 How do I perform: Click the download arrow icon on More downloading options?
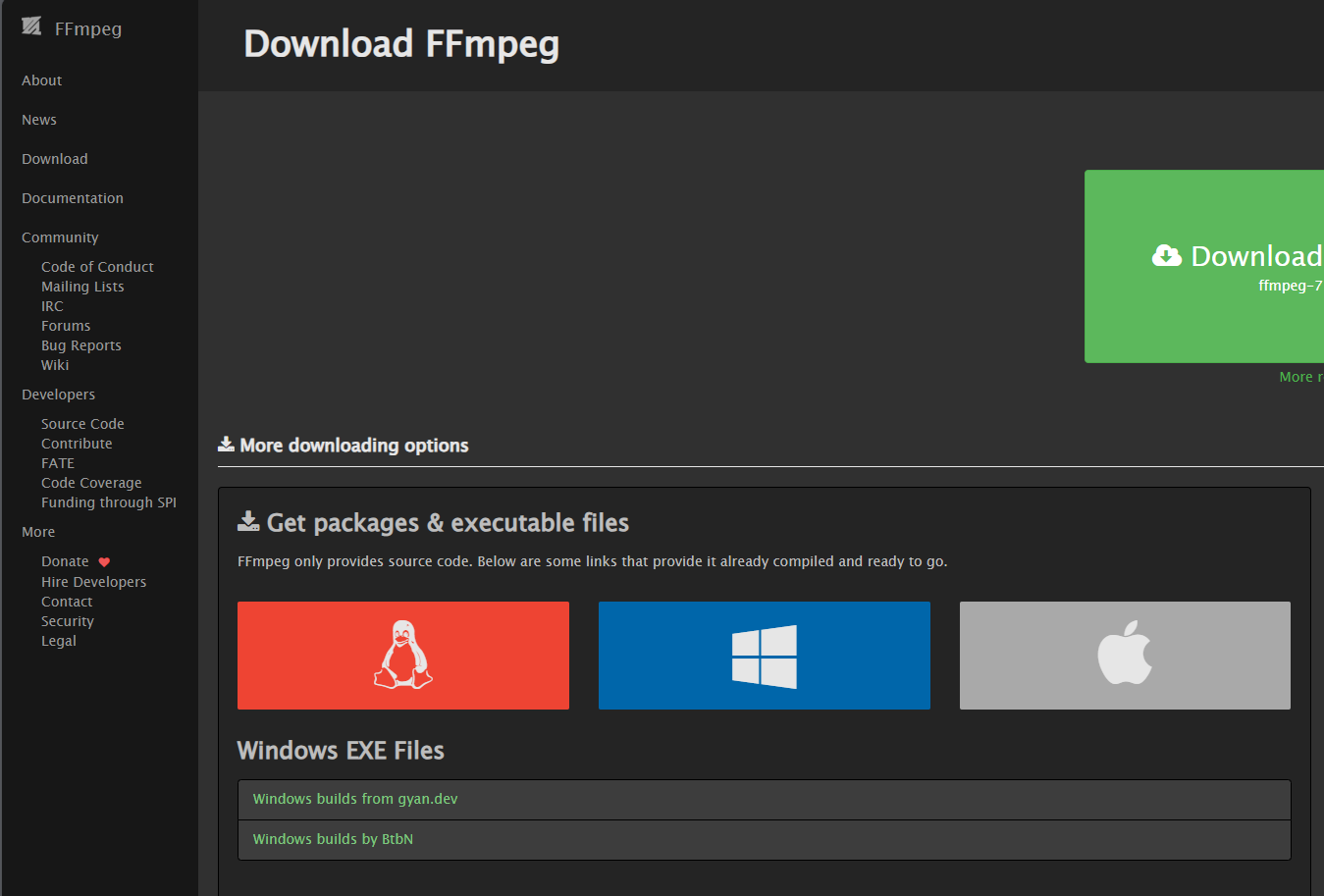click(x=225, y=444)
